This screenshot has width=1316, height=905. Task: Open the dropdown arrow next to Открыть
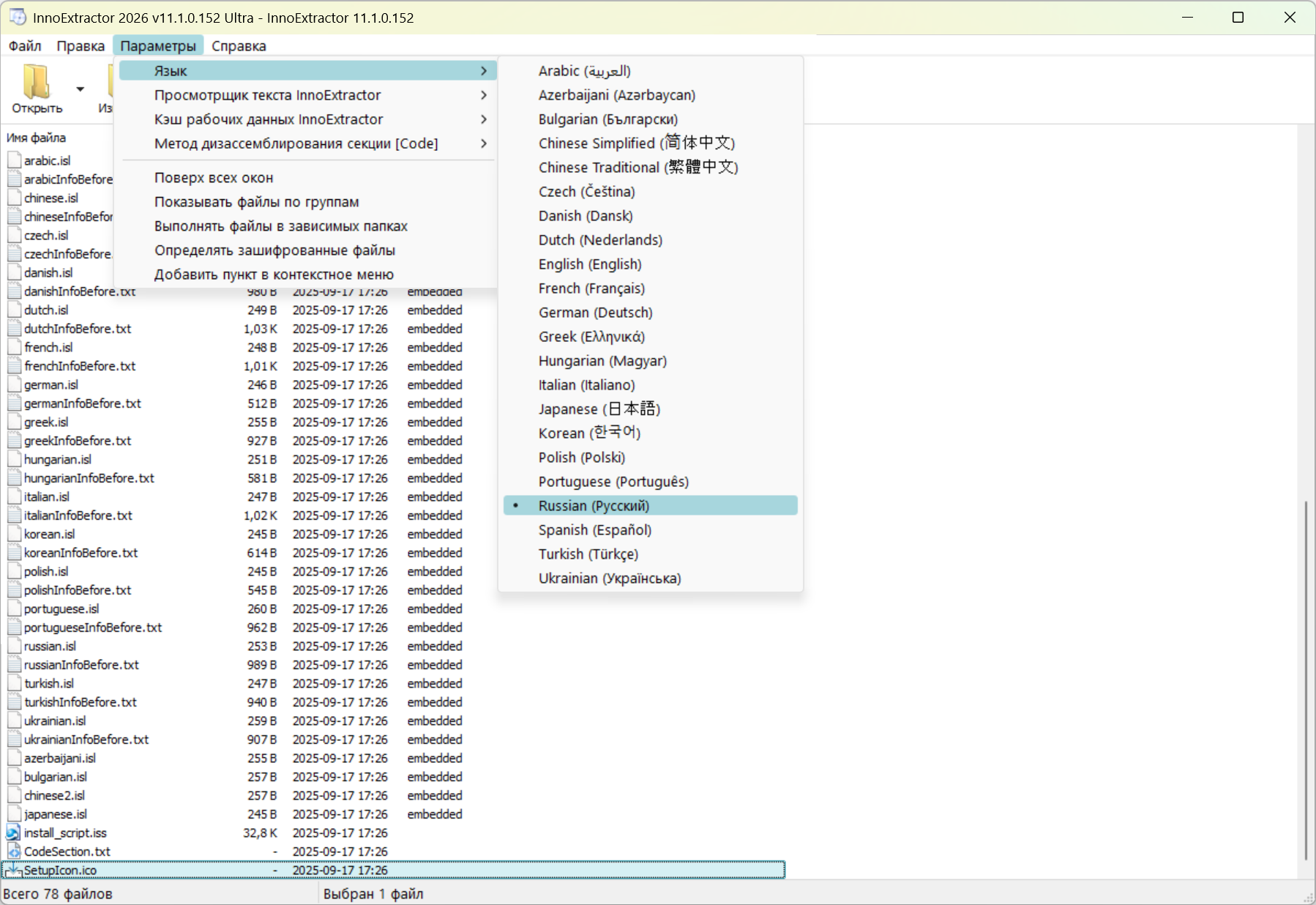[x=81, y=89]
